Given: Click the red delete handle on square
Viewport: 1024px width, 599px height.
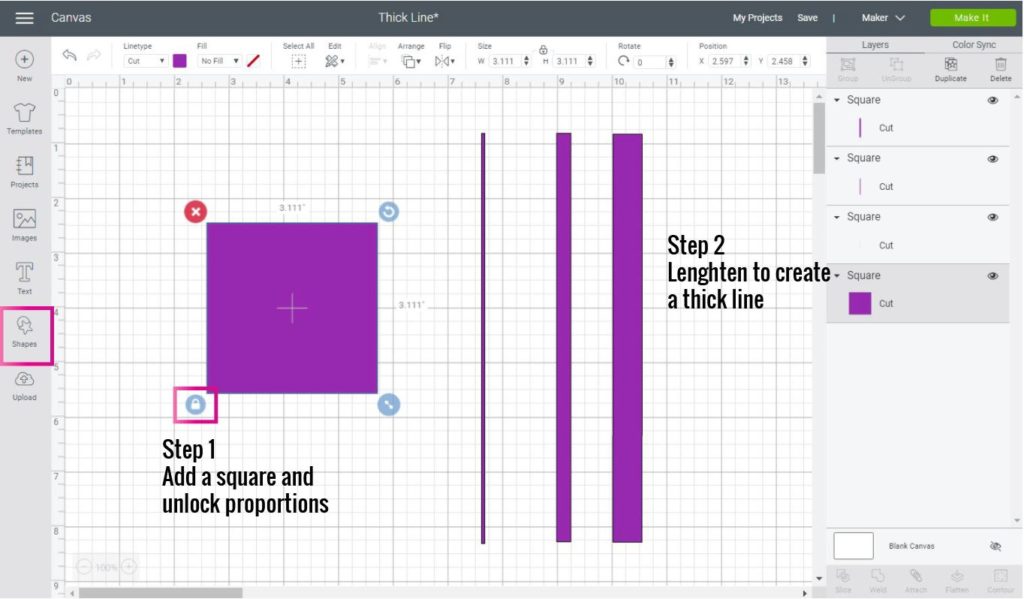Looking at the screenshot, I should (195, 212).
